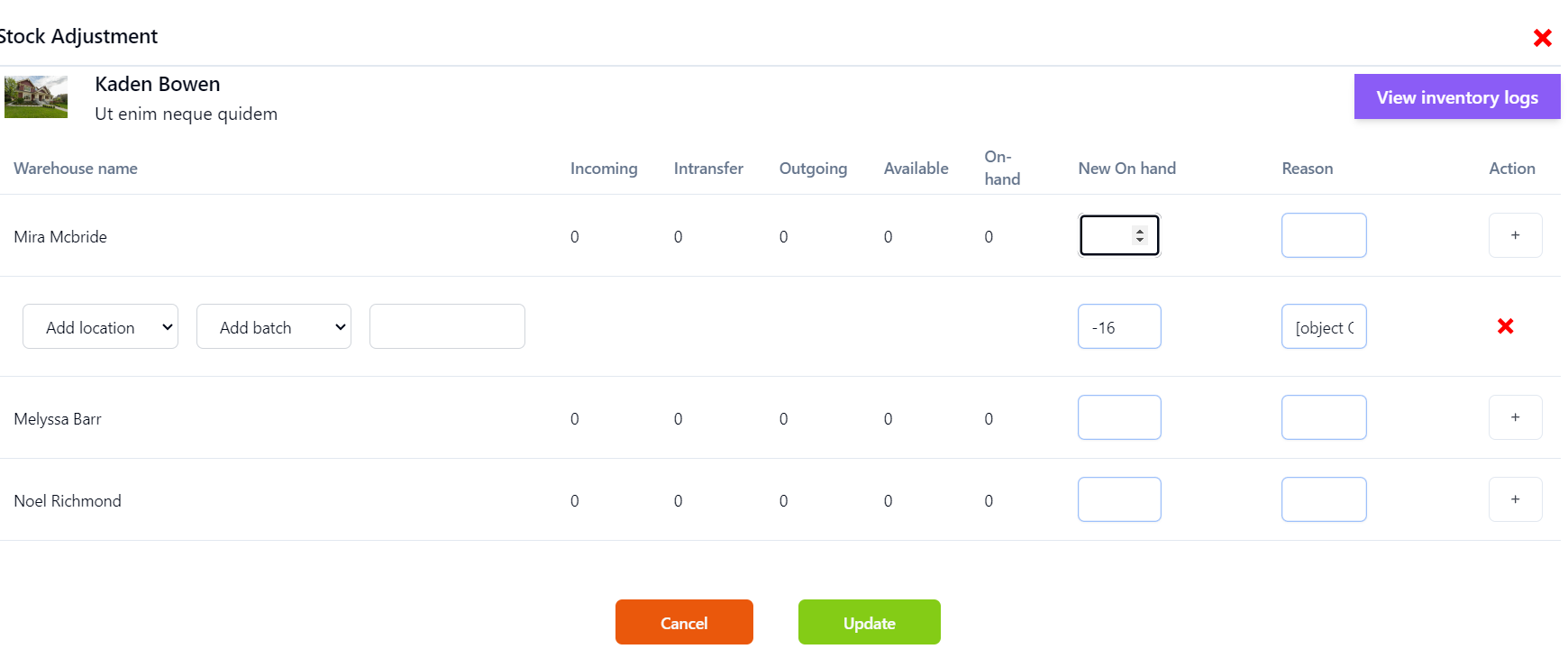
Task: Click the empty text box beside Add batch
Action: tap(447, 326)
